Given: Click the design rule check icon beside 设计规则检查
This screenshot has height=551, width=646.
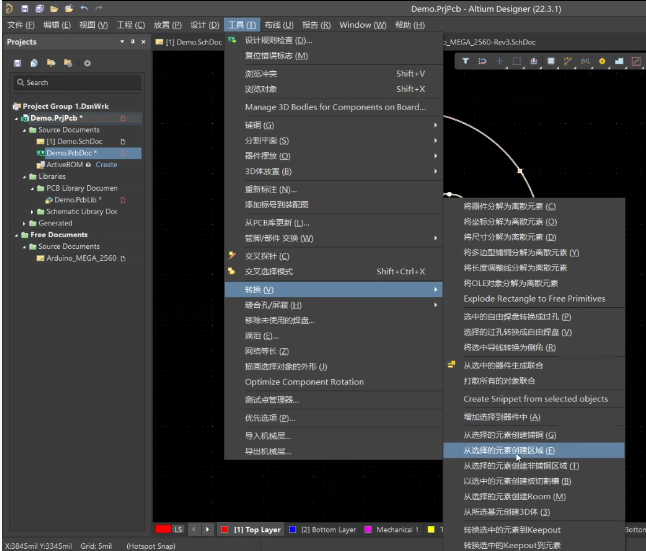Looking at the screenshot, I should pos(232,40).
